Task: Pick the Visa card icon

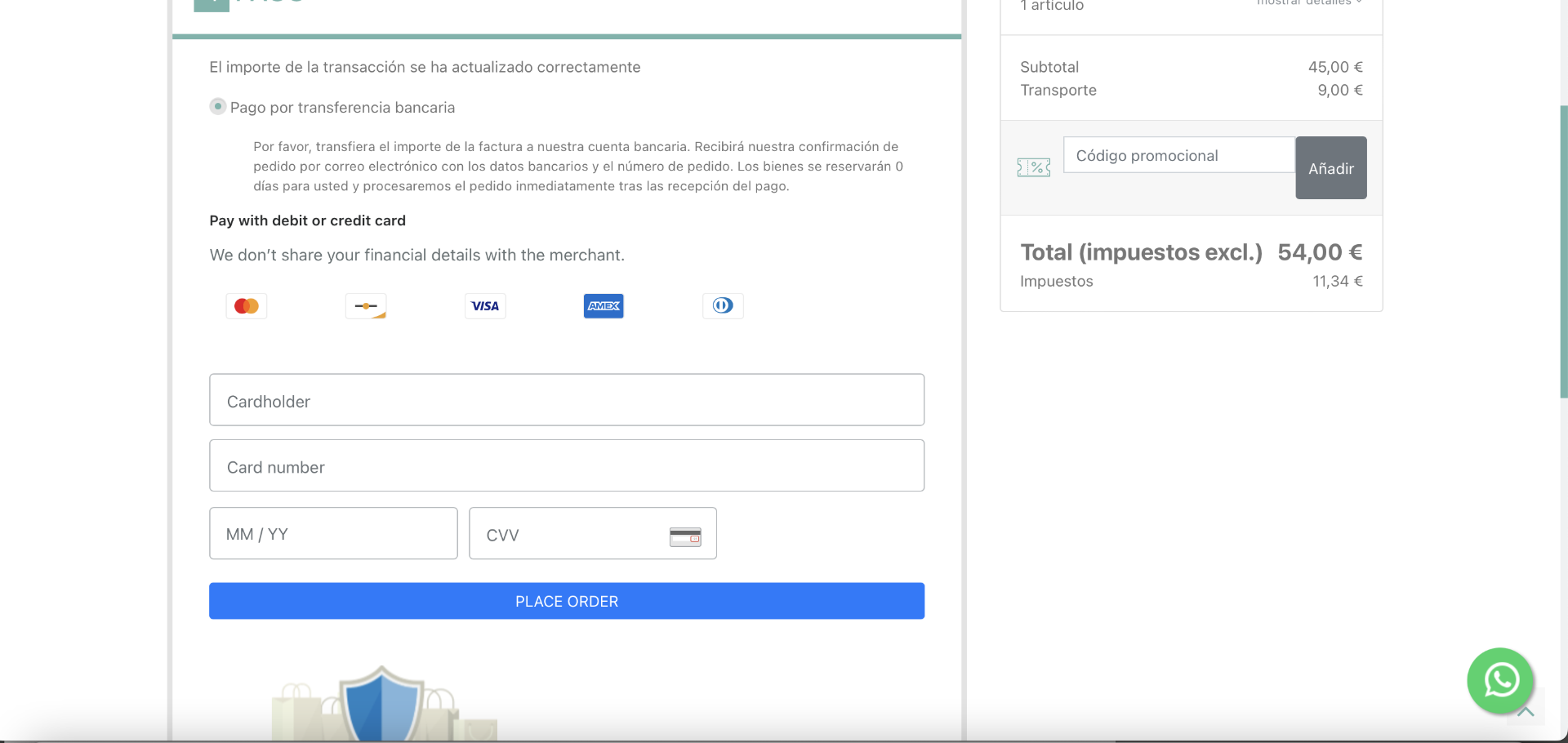Action: point(485,306)
